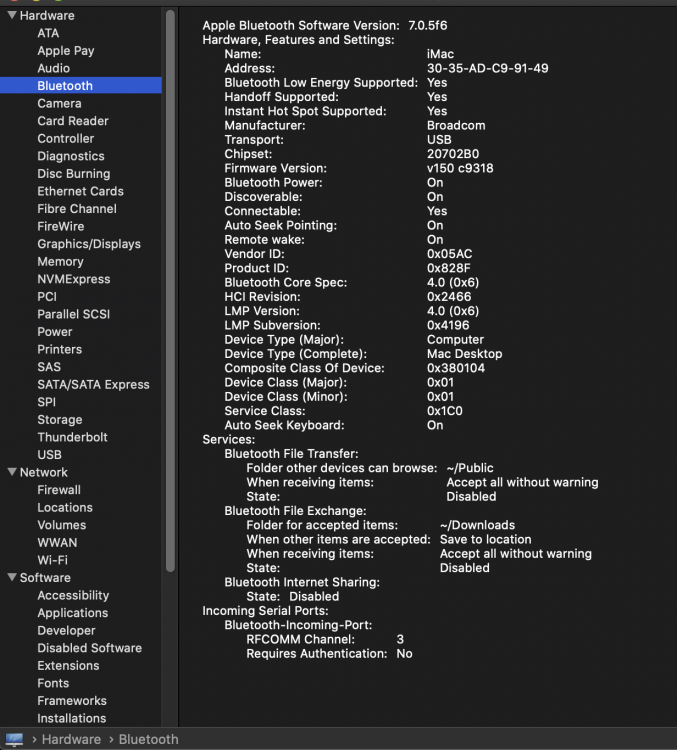Select SPI in the sidebar

[46, 402]
